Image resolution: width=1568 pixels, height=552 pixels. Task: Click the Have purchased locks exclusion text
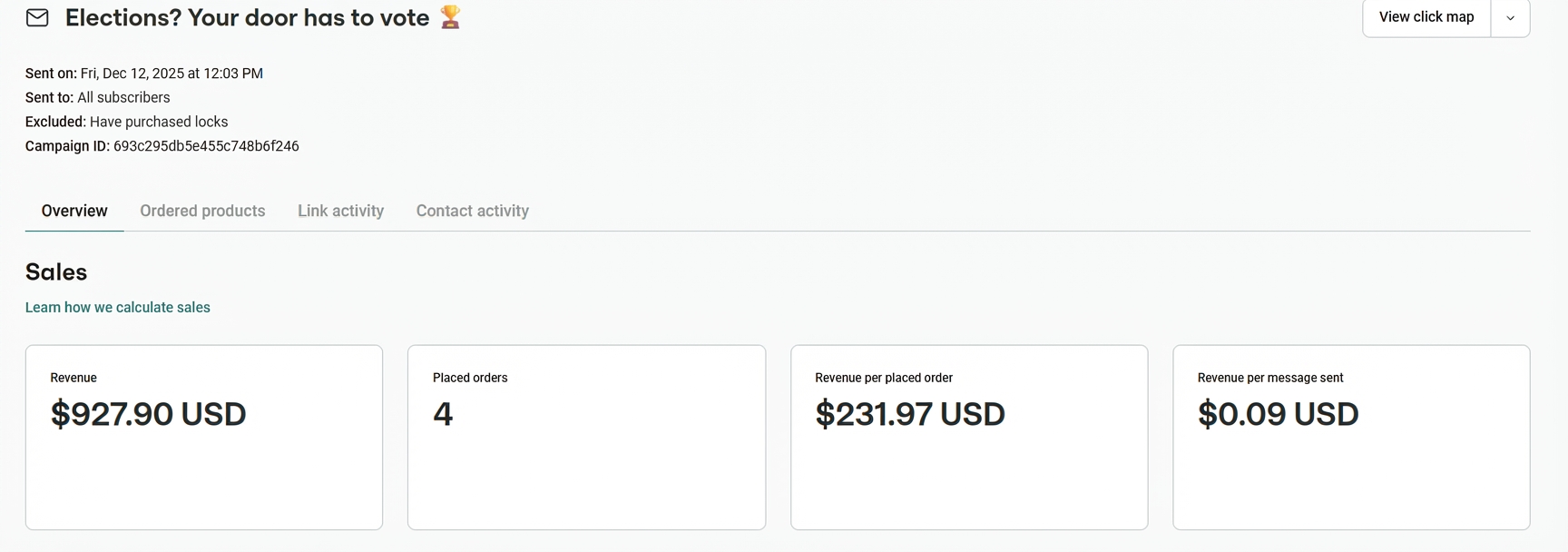click(x=159, y=121)
